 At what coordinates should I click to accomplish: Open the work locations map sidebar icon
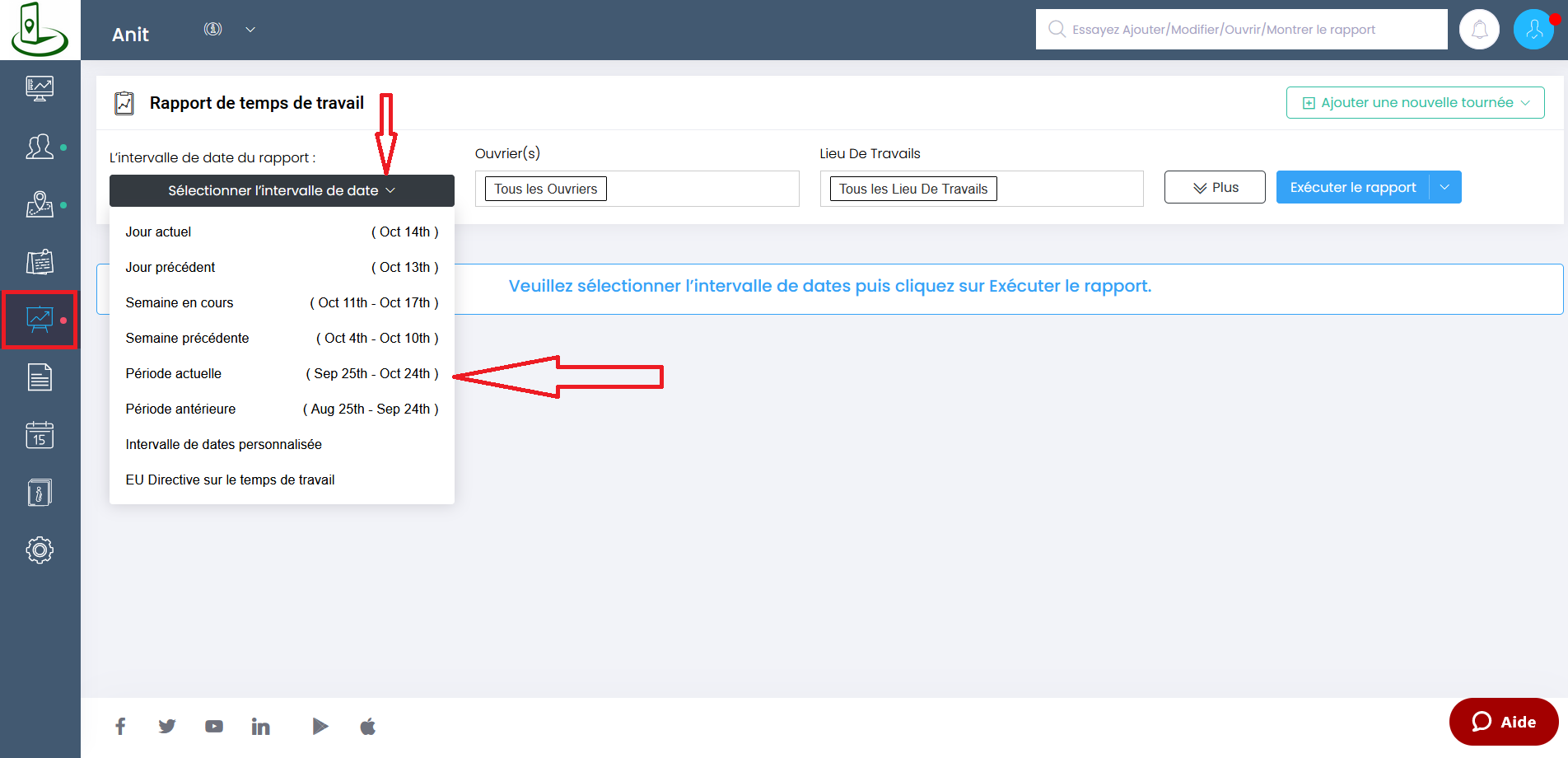40,204
